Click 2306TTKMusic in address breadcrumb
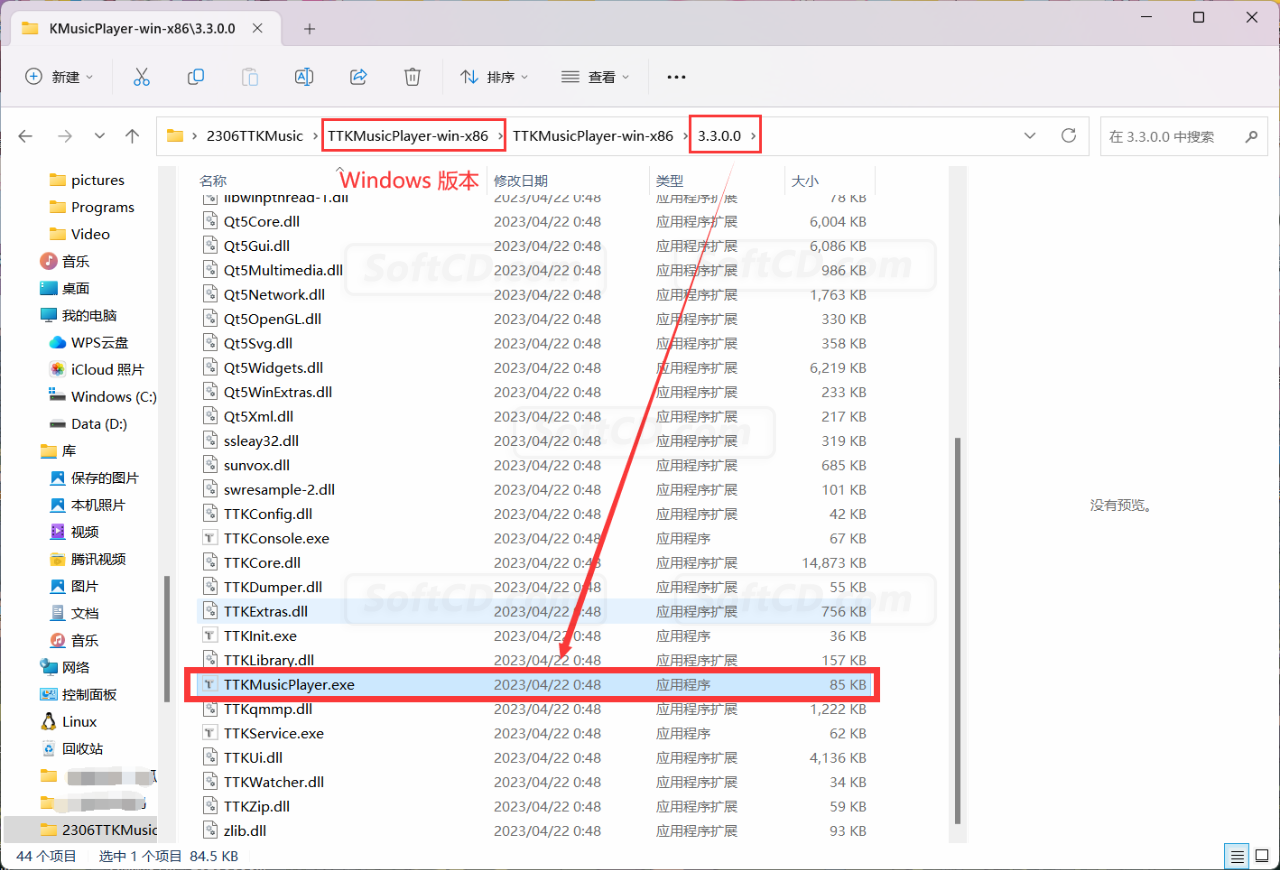This screenshot has width=1280, height=870. click(x=254, y=136)
